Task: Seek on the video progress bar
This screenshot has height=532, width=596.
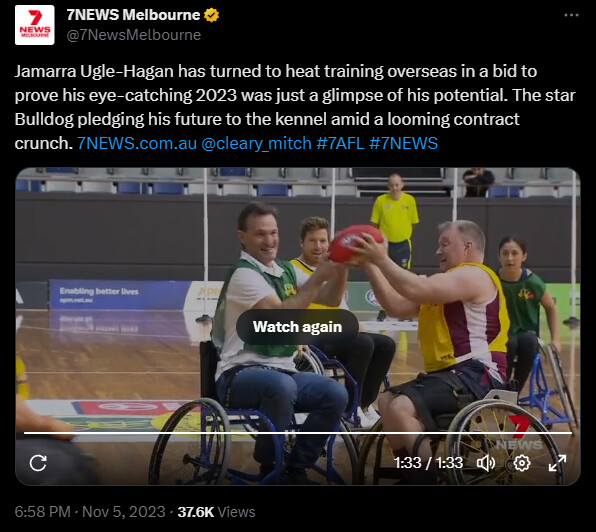Action: coord(298,433)
